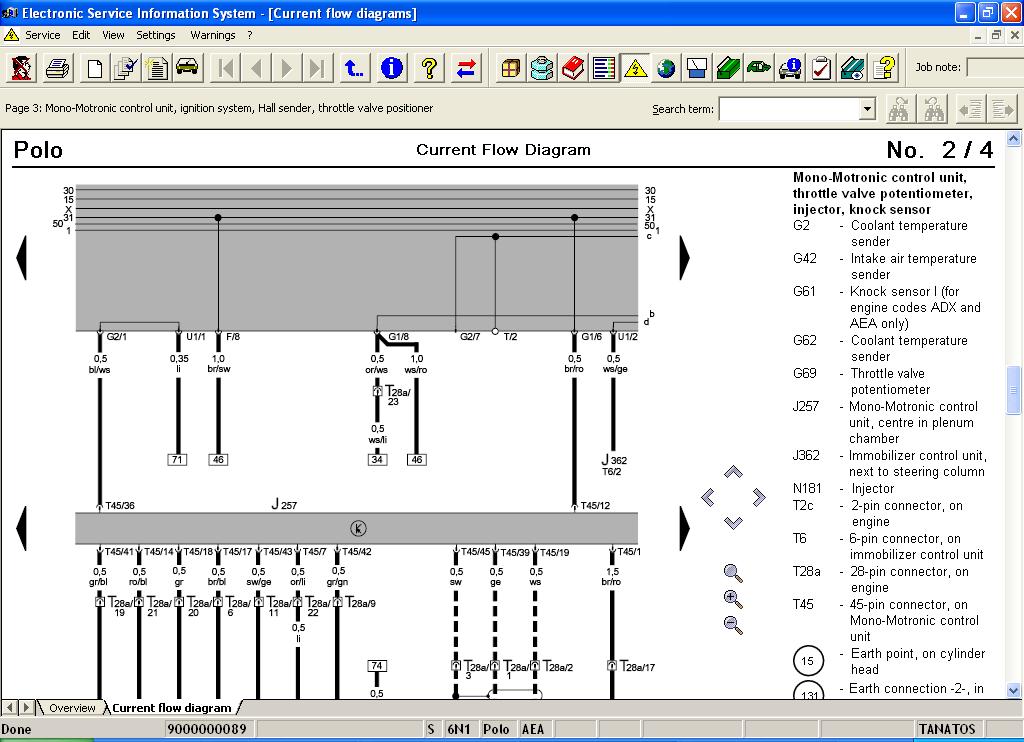Open the blue info circle icon
Viewport: 1024px width, 742px height.
pos(392,68)
